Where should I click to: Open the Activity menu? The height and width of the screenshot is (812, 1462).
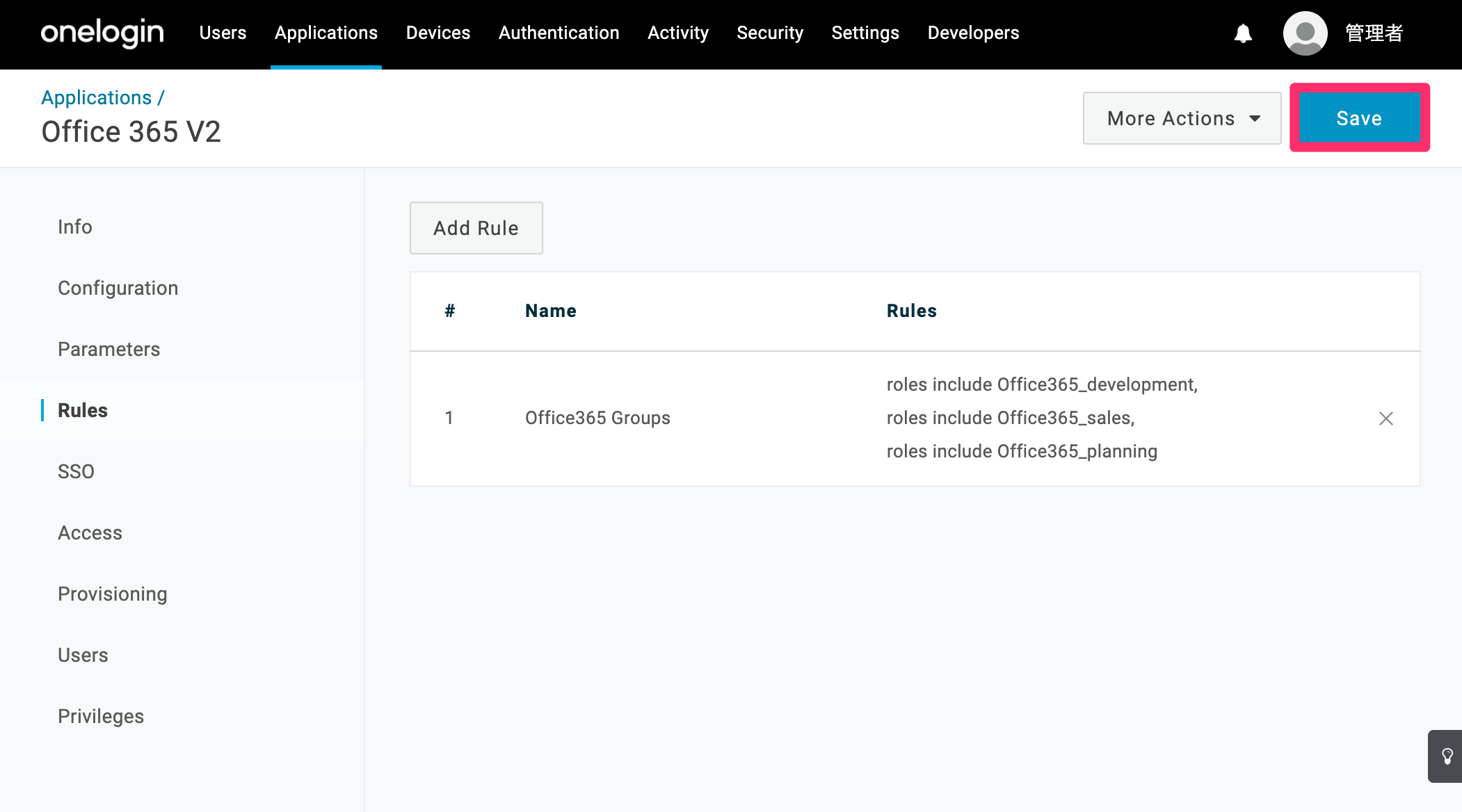coord(678,33)
